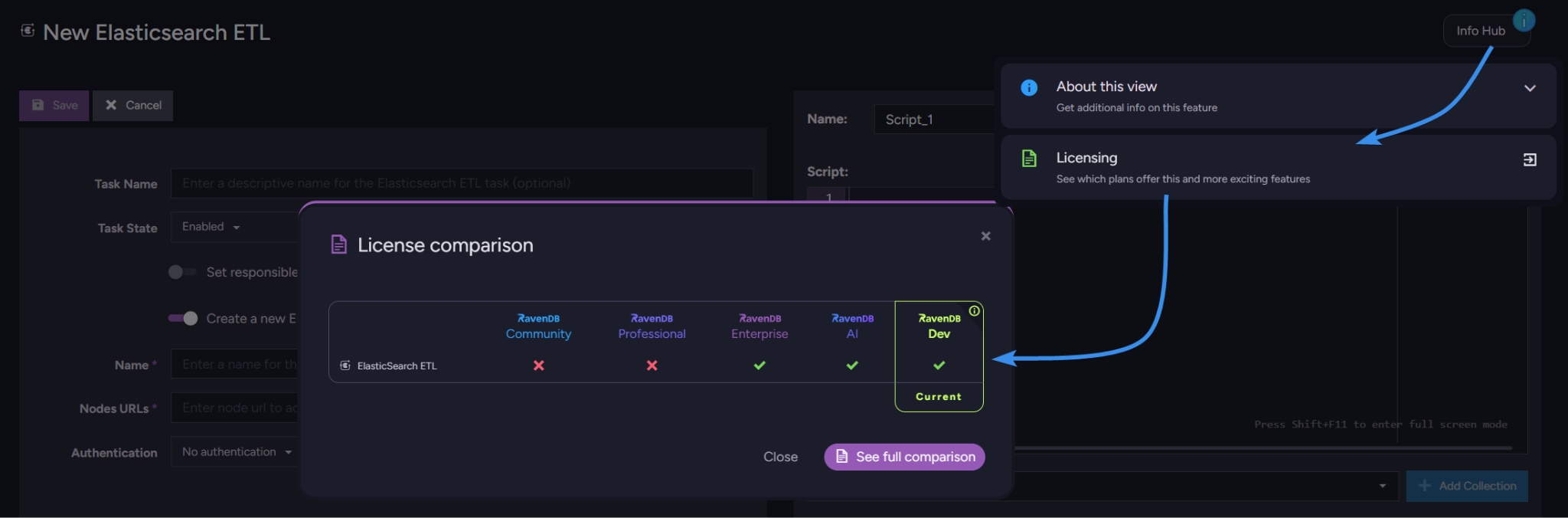Select the RavenDB AI column header
This screenshot has width=1568, height=518.
852,326
